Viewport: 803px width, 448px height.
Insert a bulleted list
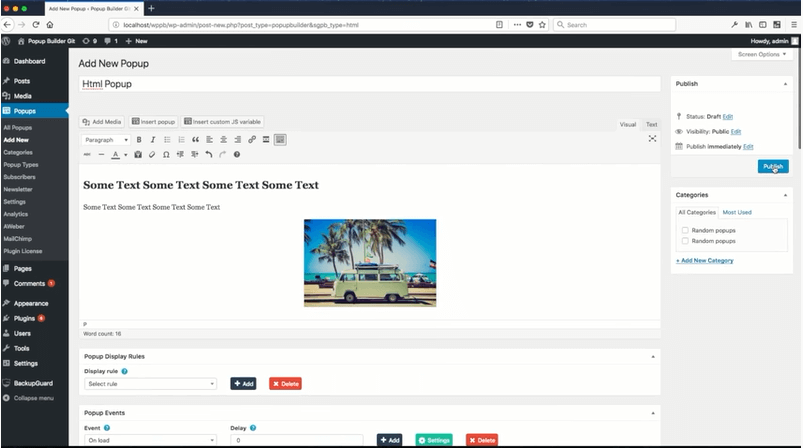pos(167,140)
